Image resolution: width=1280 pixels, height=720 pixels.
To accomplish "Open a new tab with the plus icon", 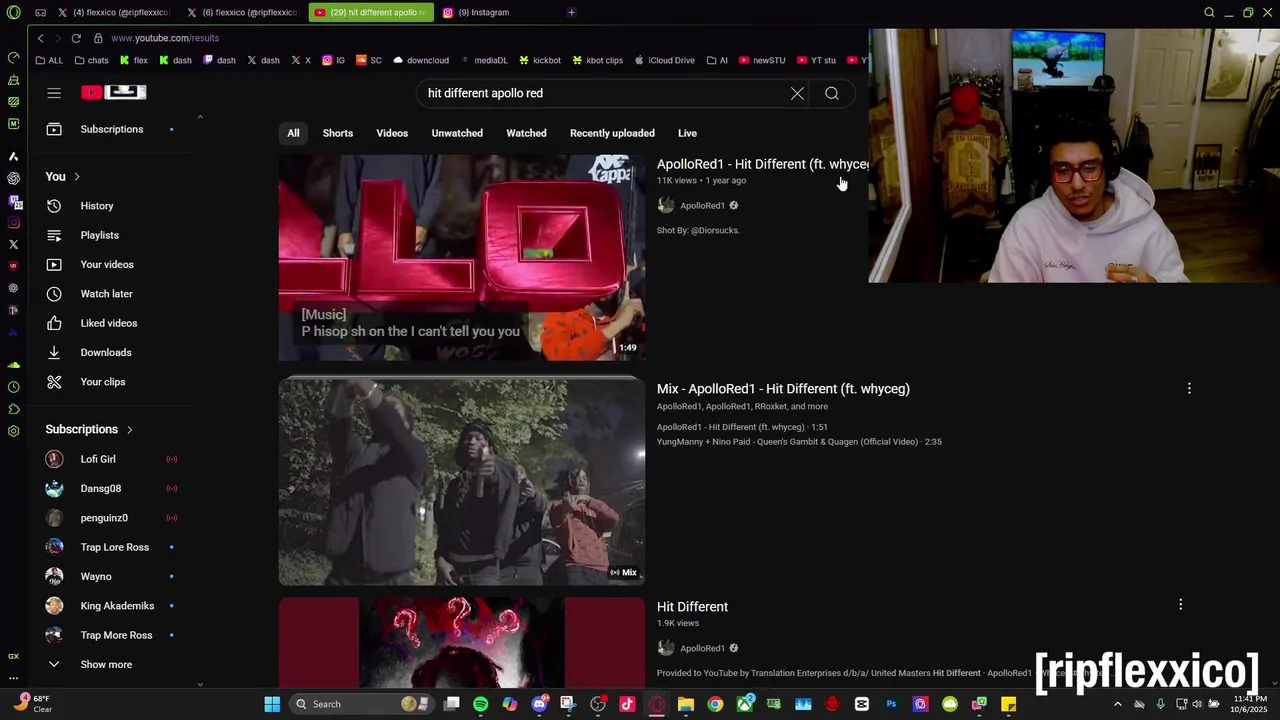I will [571, 12].
